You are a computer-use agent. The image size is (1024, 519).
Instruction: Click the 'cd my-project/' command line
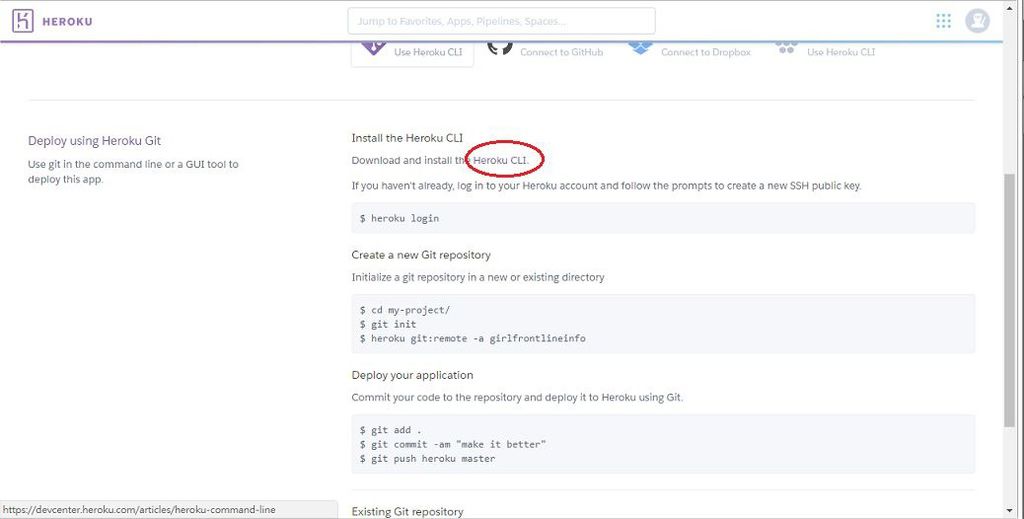[x=404, y=310]
